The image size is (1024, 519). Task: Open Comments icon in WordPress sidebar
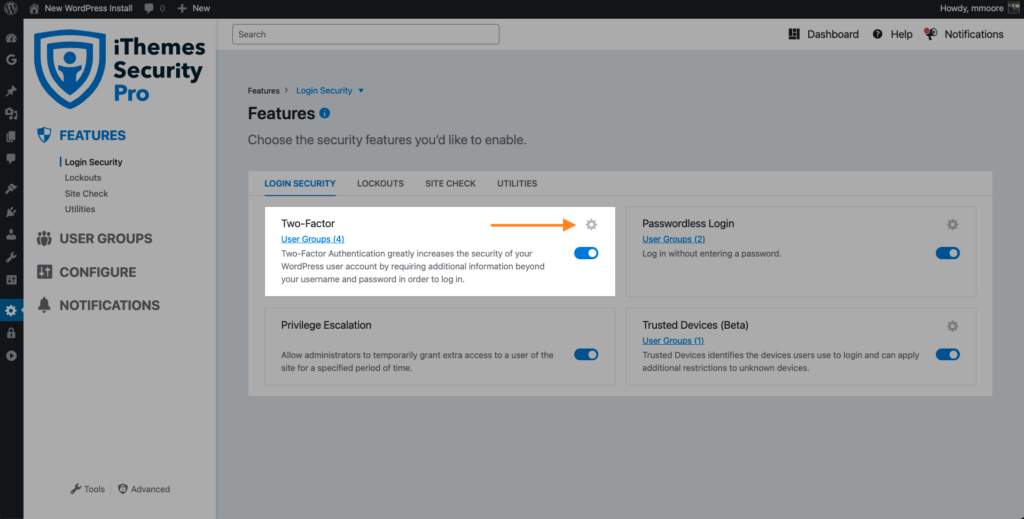click(11, 159)
